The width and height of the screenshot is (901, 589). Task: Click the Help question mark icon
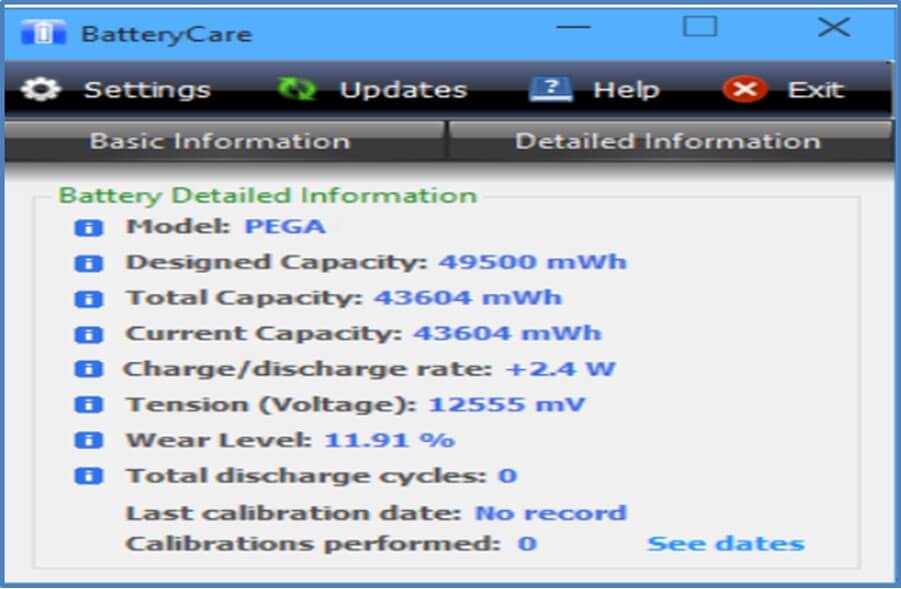coord(550,89)
